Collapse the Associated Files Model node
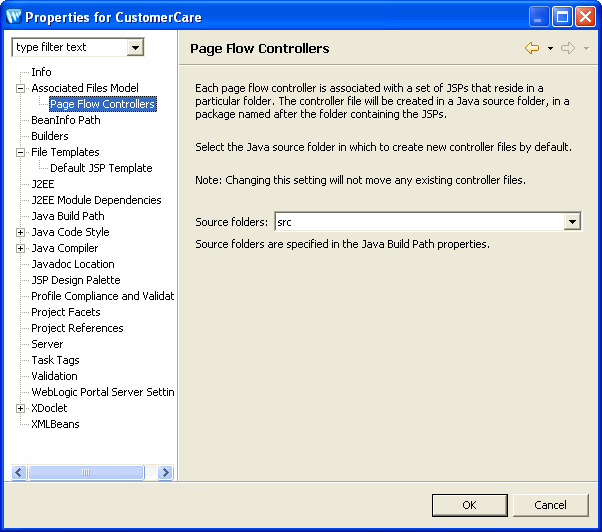Image resolution: width=602 pixels, height=532 pixels. 20,89
